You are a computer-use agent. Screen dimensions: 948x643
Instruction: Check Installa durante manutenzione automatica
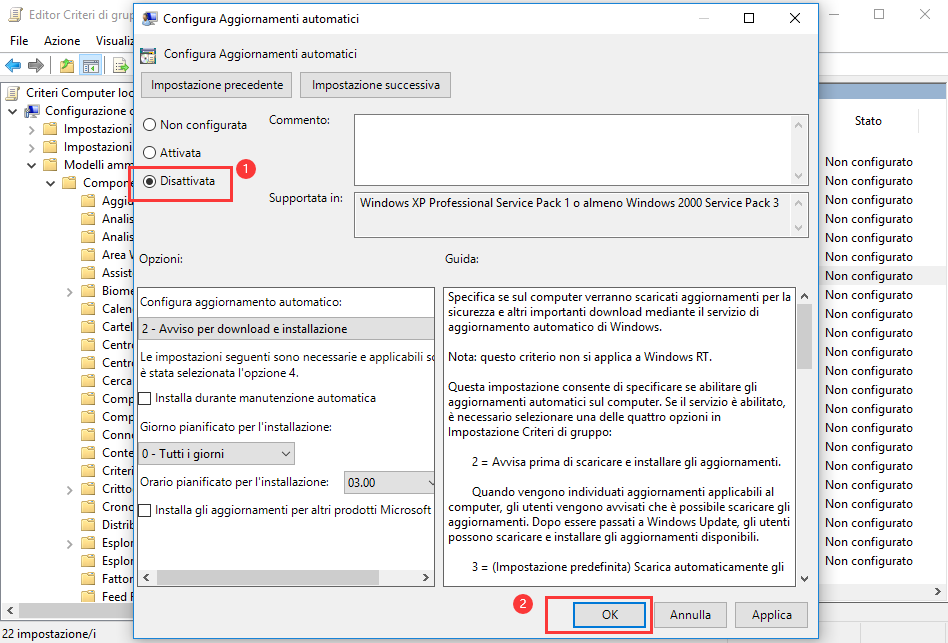pos(145,398)
